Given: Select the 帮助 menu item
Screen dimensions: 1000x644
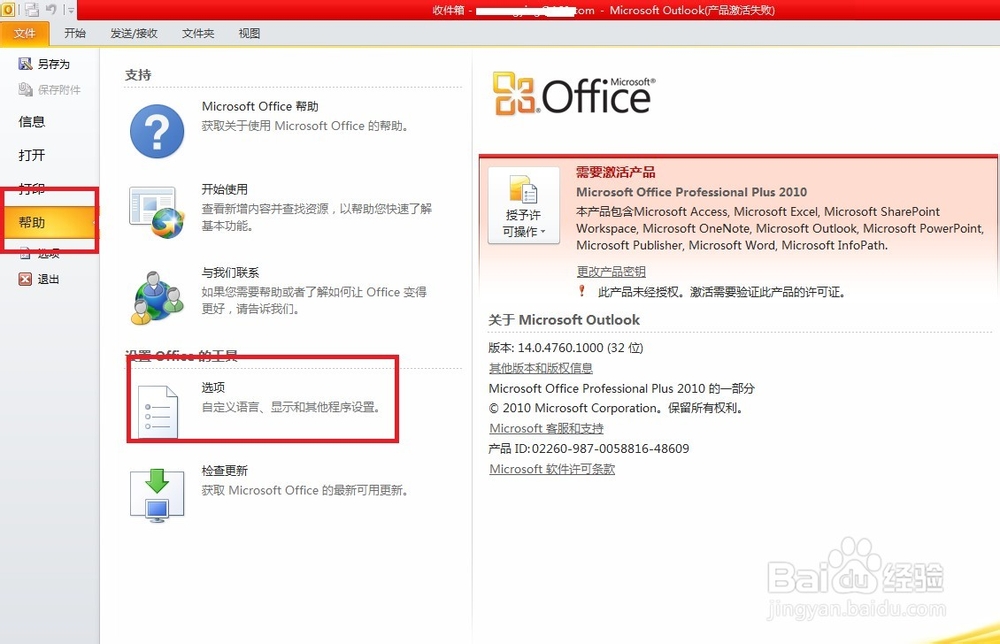Looking at the screenshot, I should point(50,223).
